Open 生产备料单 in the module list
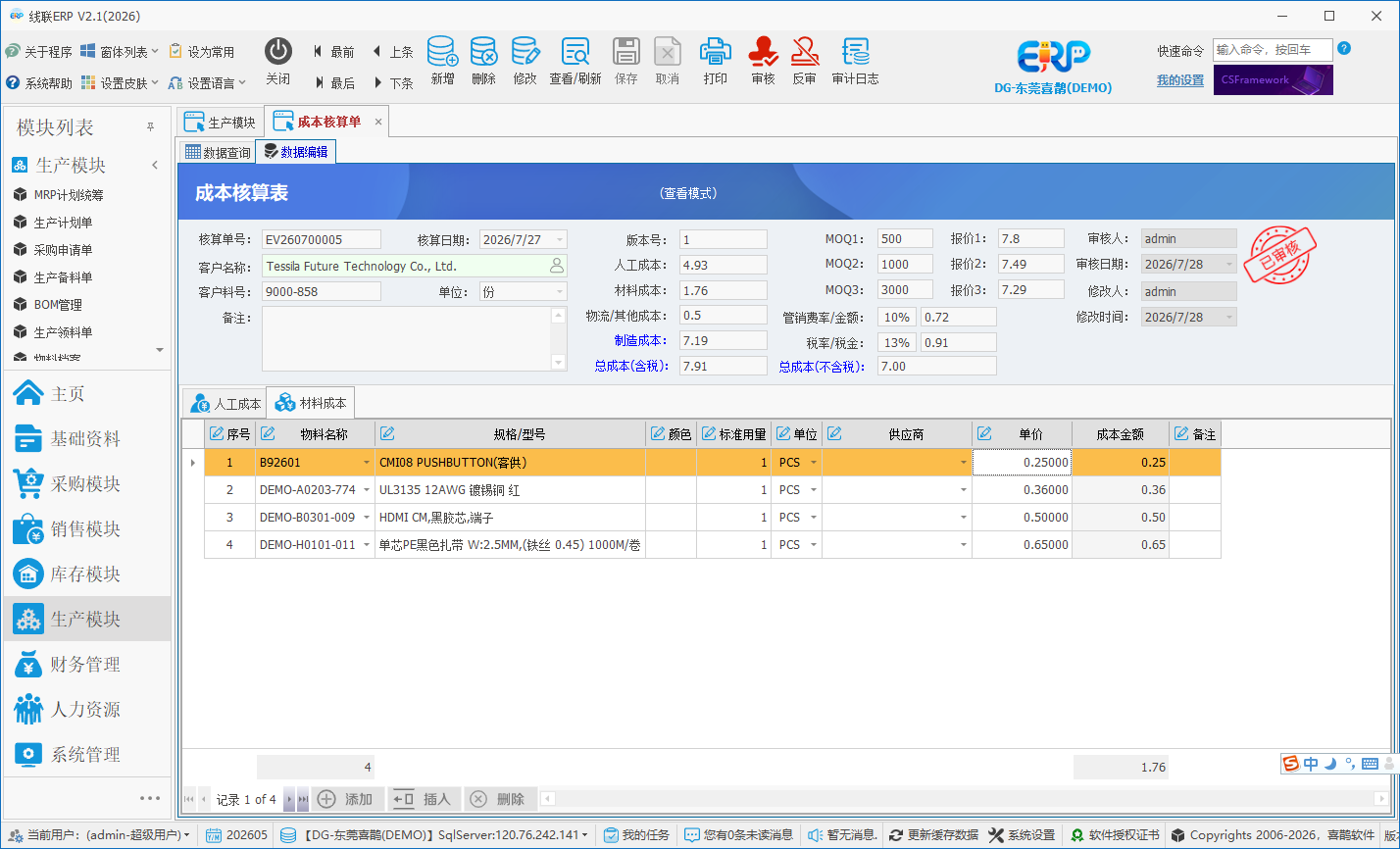Viewport: 1400px width, 849px height. (x=63, y=277)
